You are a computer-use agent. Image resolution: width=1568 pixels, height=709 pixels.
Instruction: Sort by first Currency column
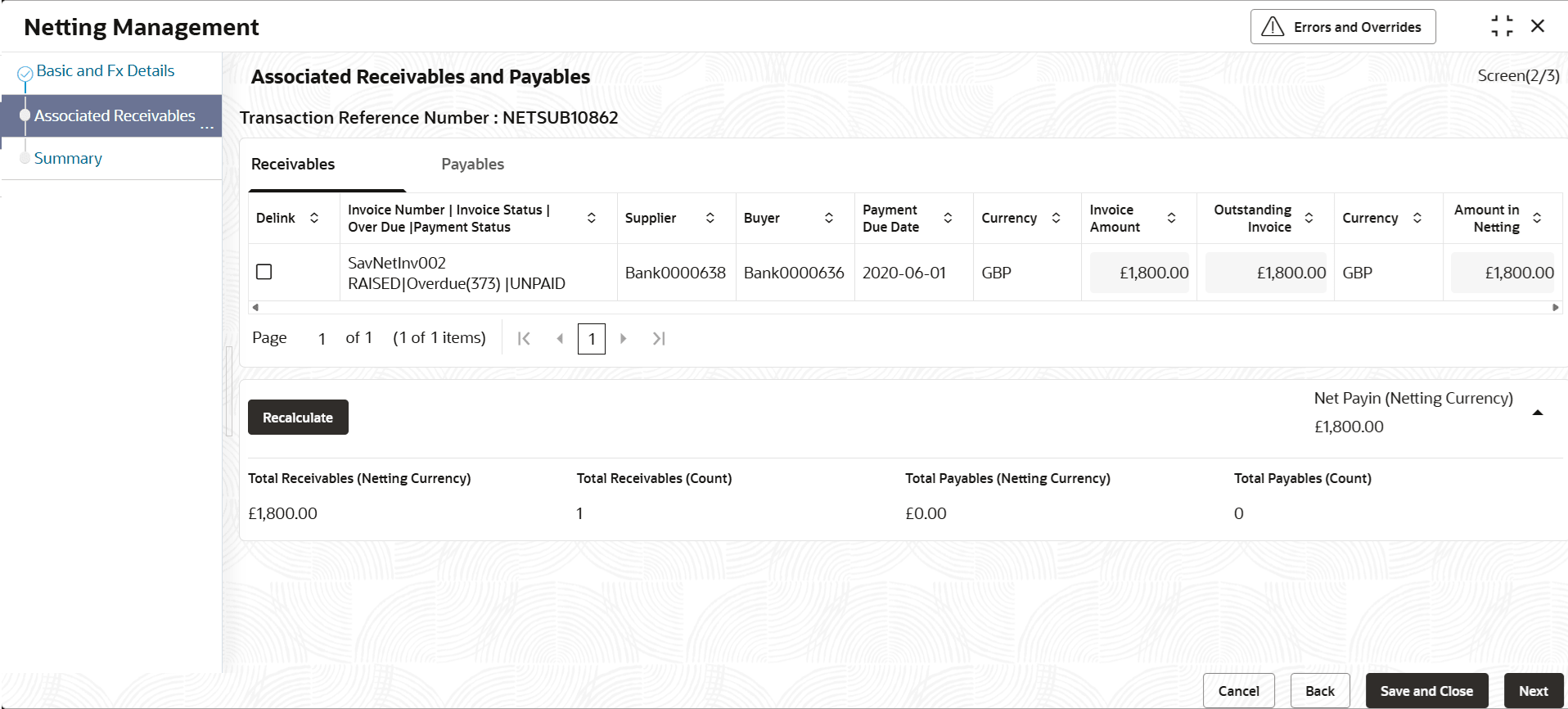point(1057,218)
